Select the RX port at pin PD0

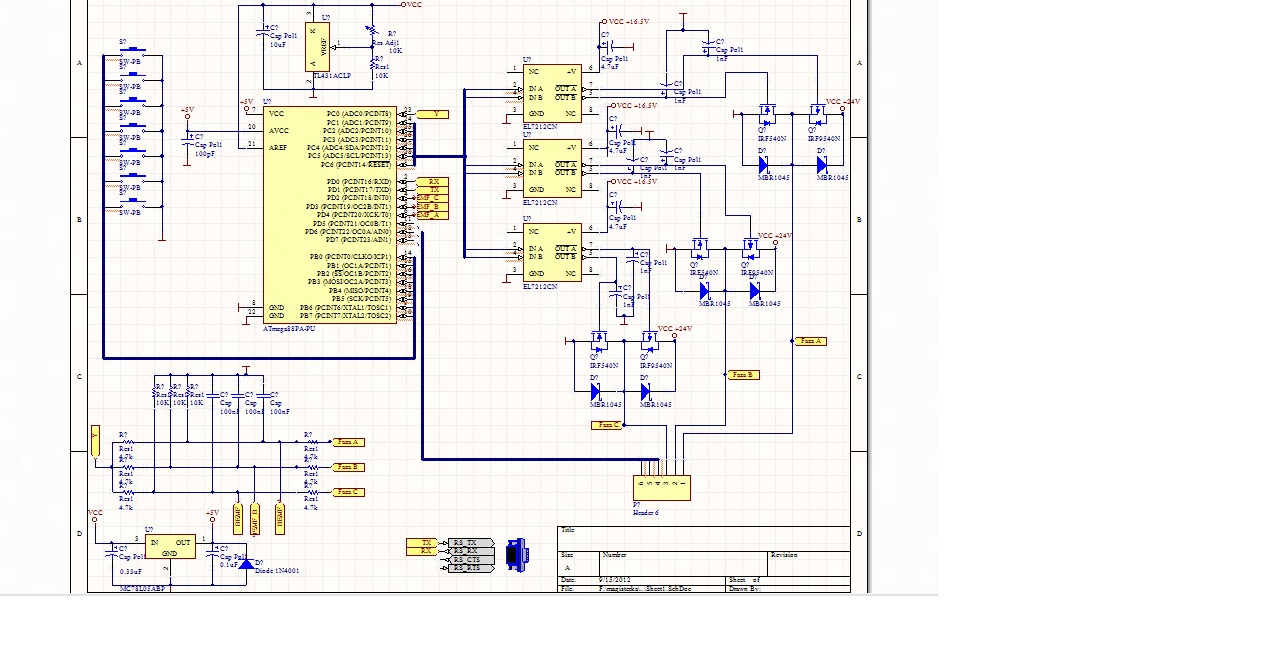coord(432,182)
